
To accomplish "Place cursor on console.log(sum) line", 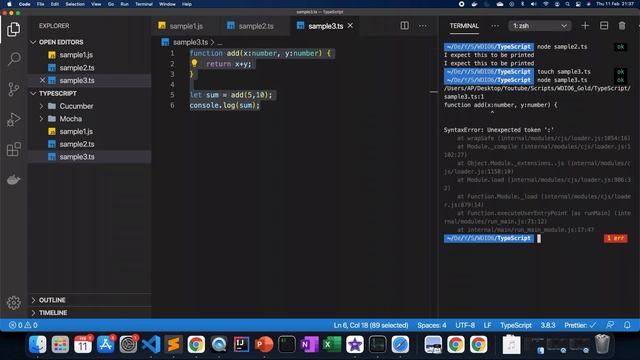I will point(224,105).
